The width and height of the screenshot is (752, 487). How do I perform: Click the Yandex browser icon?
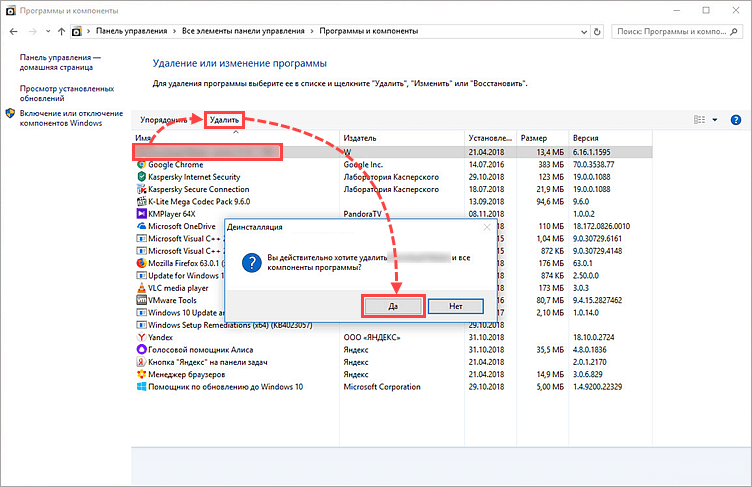coord(141,337)
